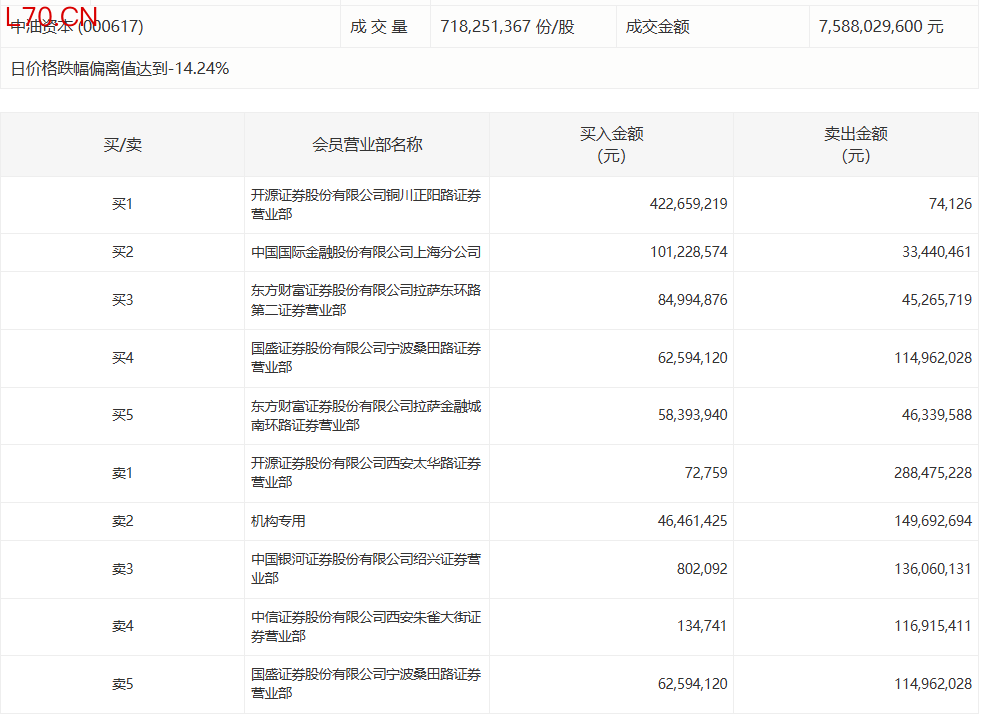Select 开源证券铜川正阳路证券营业部 broker name
This screenshot has width=984, height=717.
click(365, 205)
